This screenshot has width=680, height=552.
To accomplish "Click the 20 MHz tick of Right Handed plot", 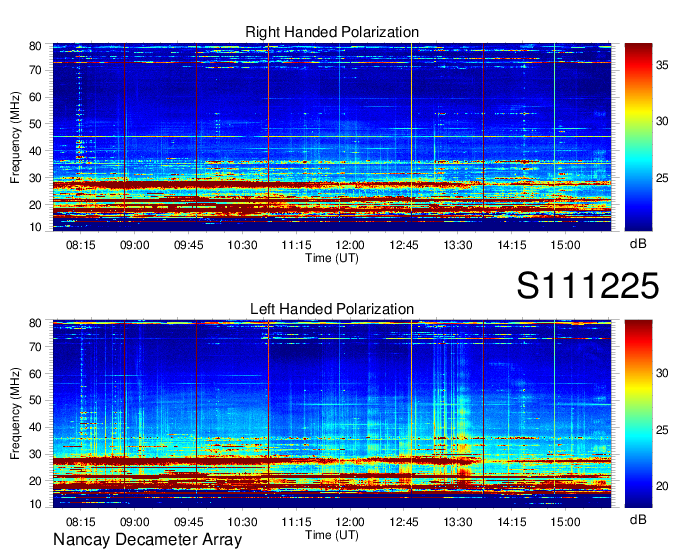I will 35,205.
